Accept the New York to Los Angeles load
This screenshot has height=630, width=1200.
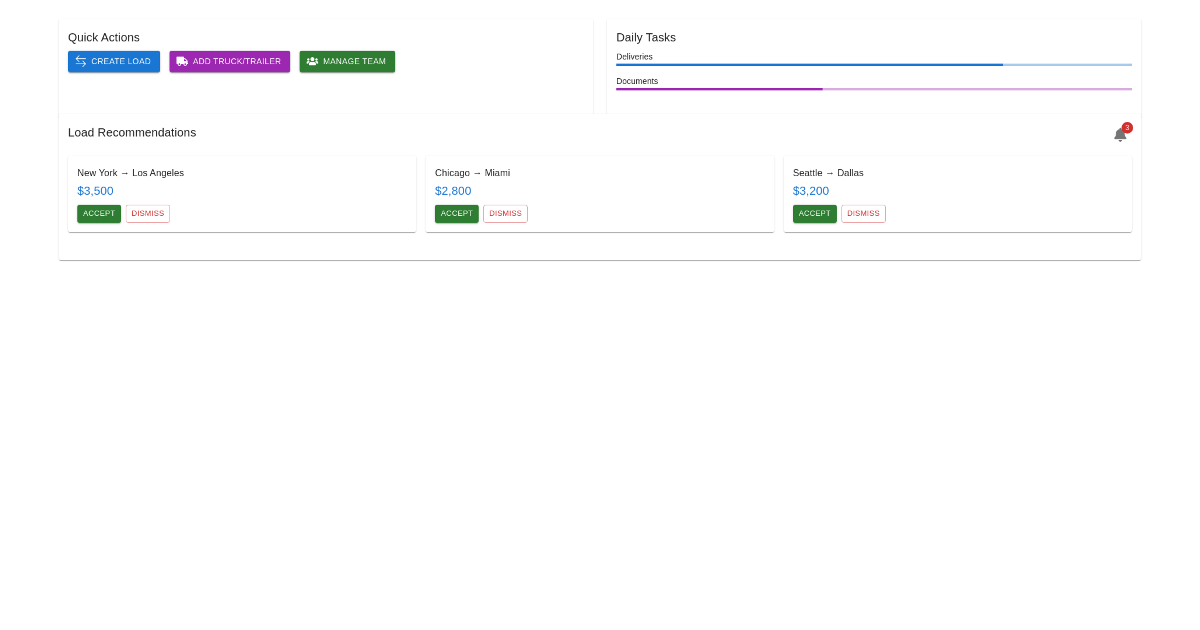[99, 213]
